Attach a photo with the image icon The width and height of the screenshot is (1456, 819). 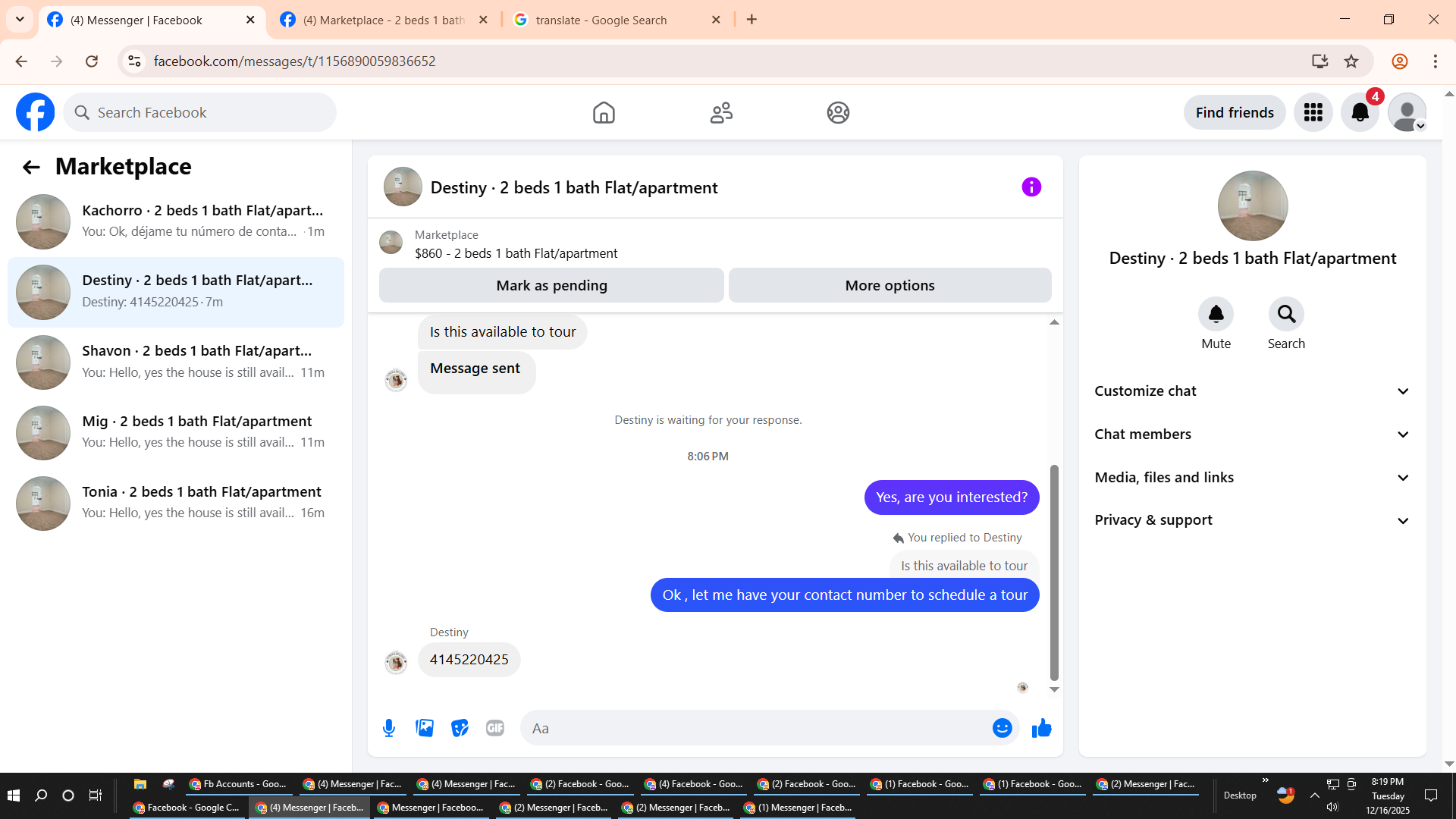425,728
